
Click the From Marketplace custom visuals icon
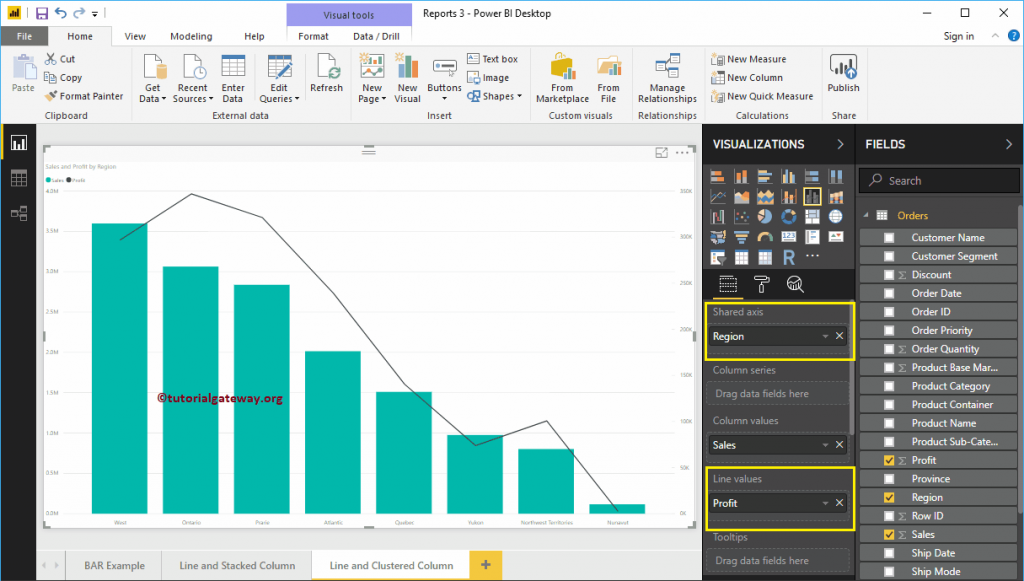pyautogui.click(x=561, y=75)
